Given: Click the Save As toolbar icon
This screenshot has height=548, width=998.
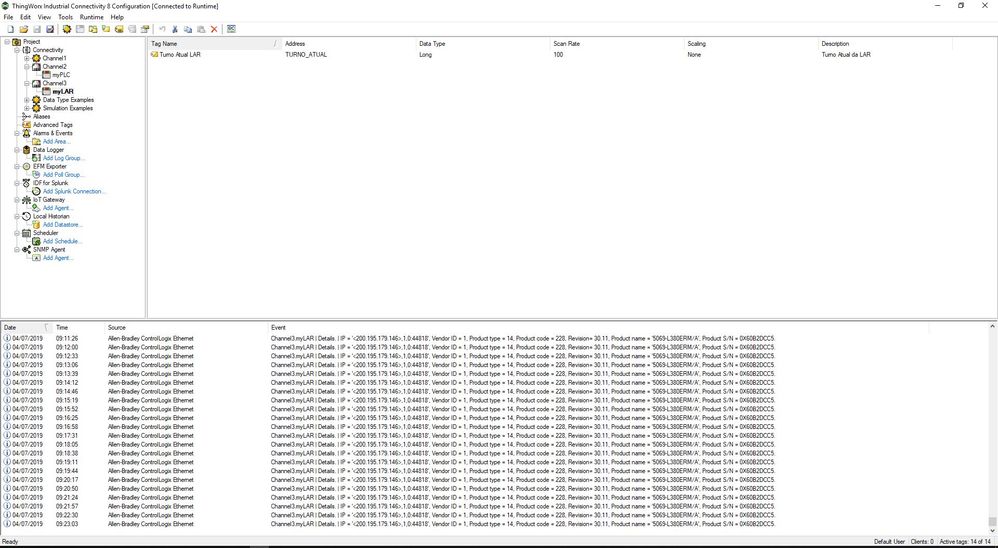Looking at the screenshot, I should 50,29.
